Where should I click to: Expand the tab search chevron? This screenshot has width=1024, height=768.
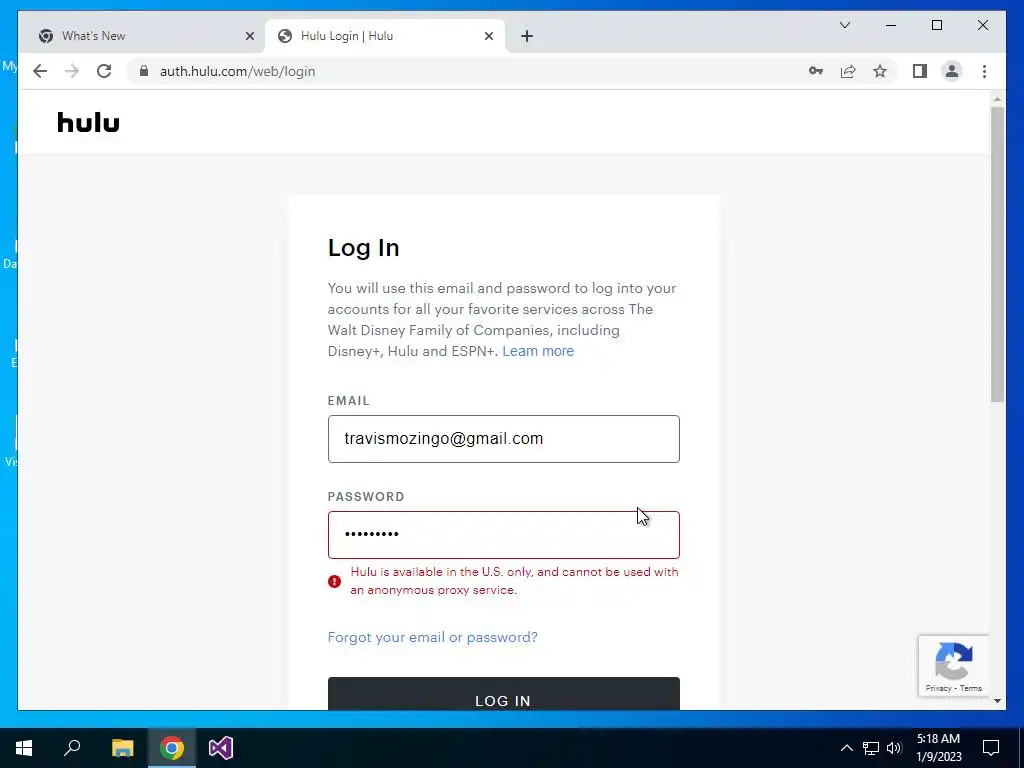[x=844, y=25]
